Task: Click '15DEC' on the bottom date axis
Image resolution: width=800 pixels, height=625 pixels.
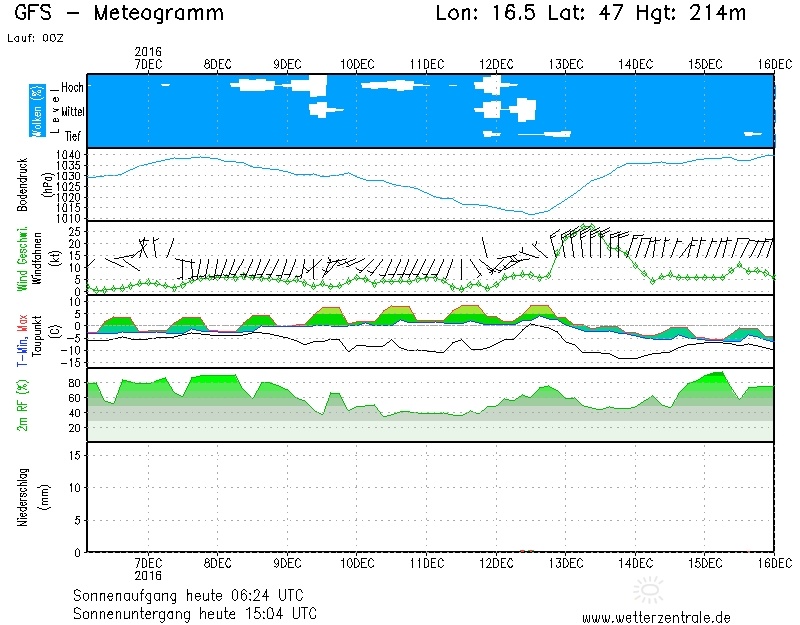Action: (705, 563)
